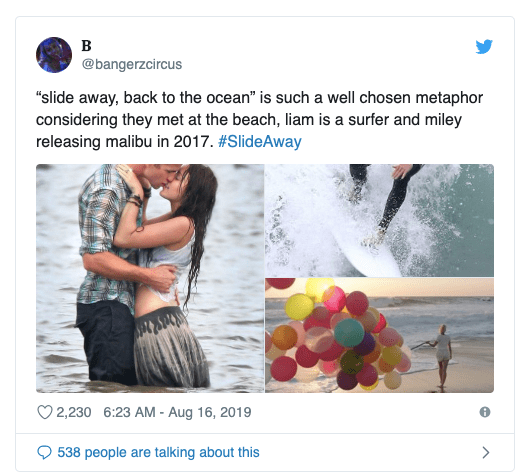522x474 pixels.
Task: Like the tweet with heart icon
Action: point(44,412)
